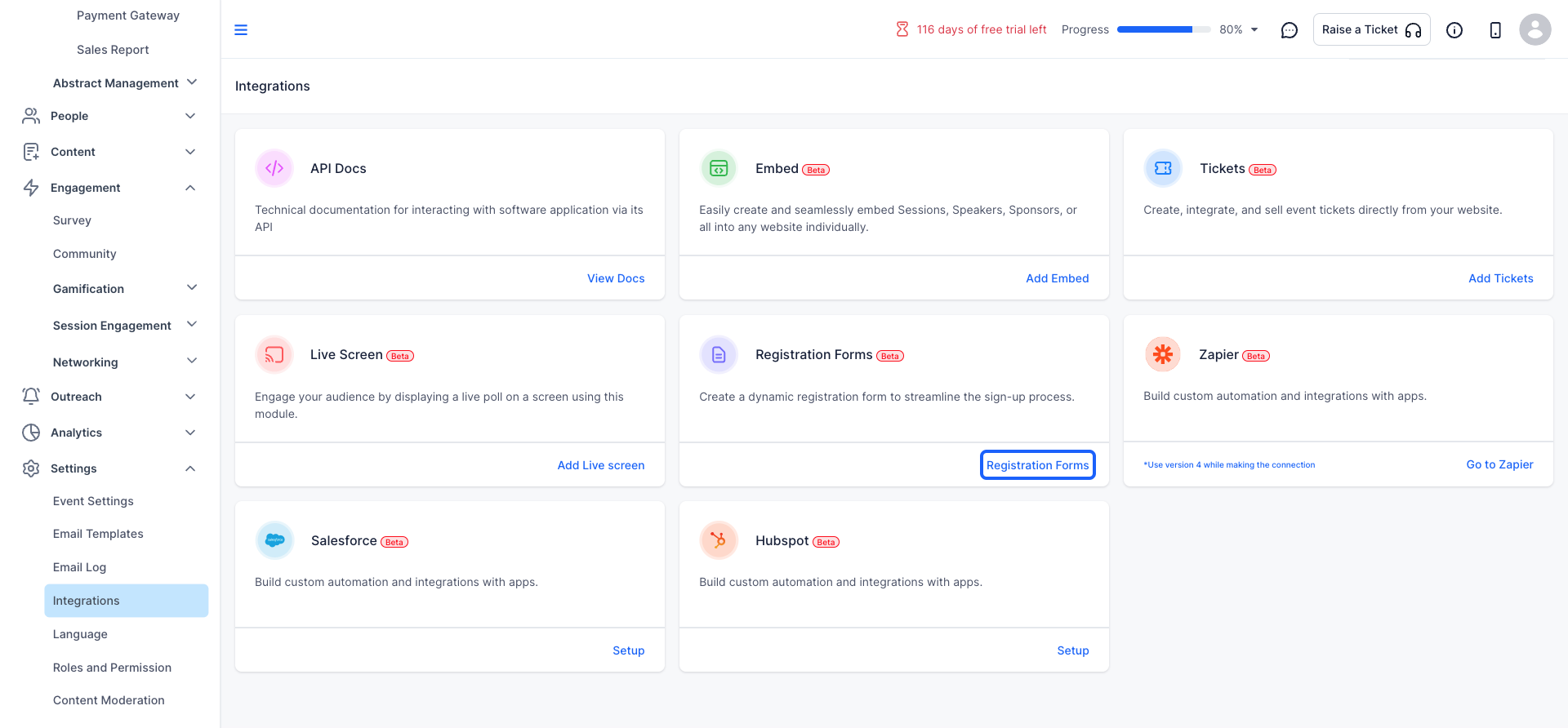This screenshot has width=1568, height=728.
Task: Expand the Outreach section chevron
Action: click(x=190, y=397)
